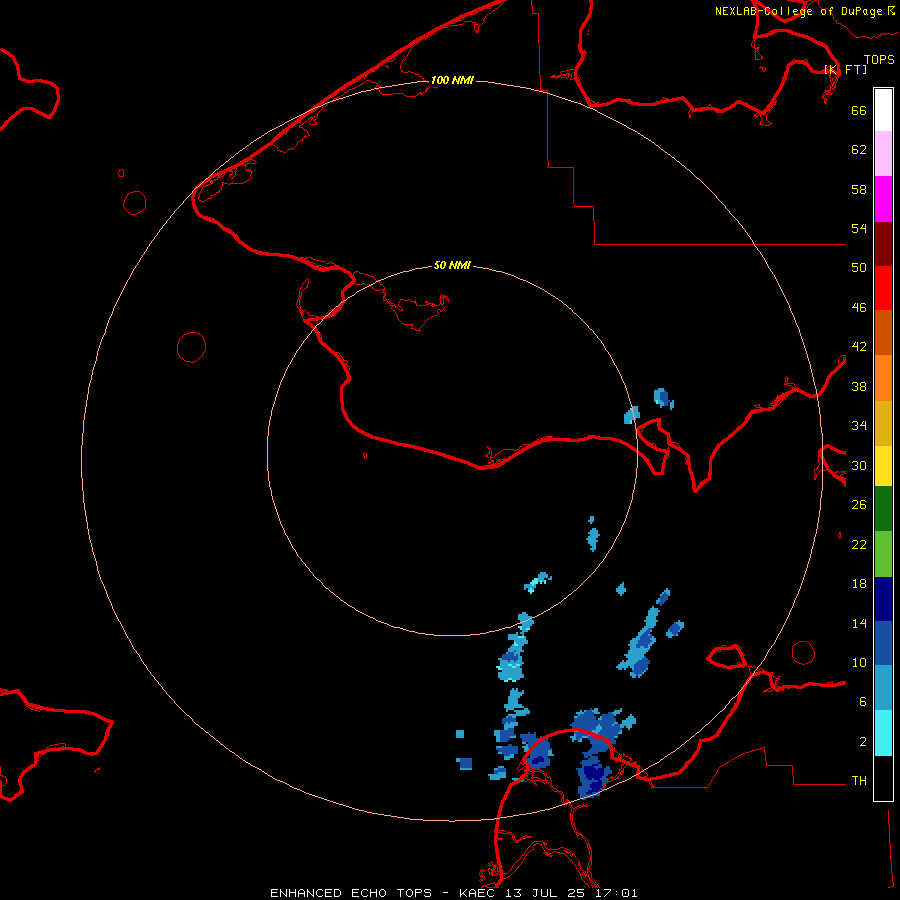The image size is (900, 900).
Task: Click the legend value 58
Action: pos(859,189)
